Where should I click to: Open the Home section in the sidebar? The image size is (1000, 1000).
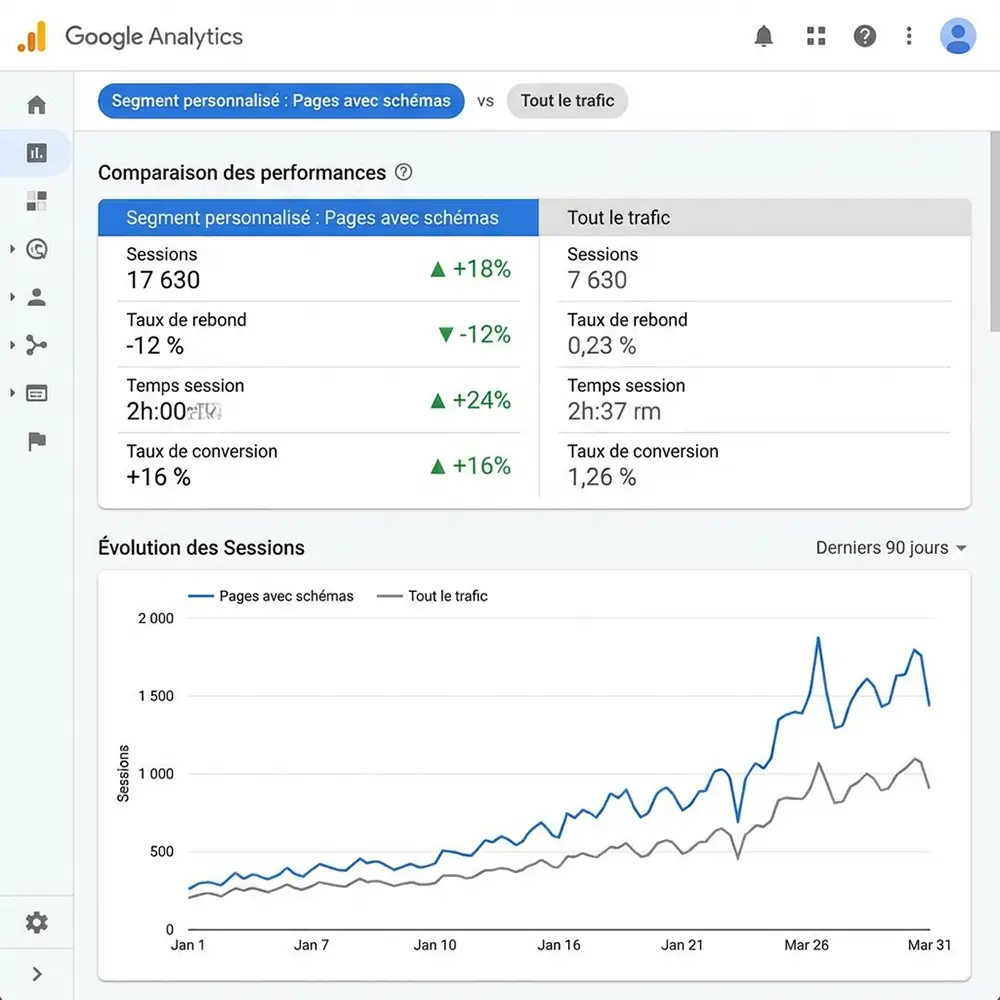coord(36,104)
